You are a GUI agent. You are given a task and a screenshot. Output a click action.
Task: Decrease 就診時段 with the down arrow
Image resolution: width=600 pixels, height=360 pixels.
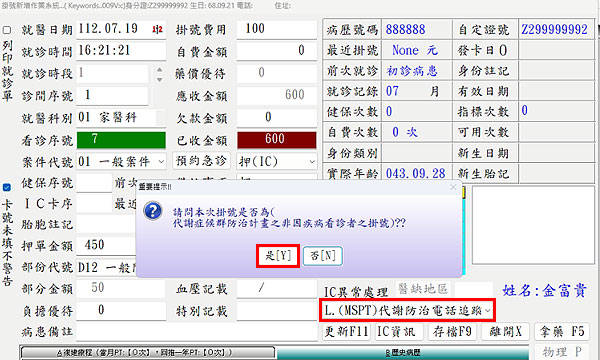[160, 79]
